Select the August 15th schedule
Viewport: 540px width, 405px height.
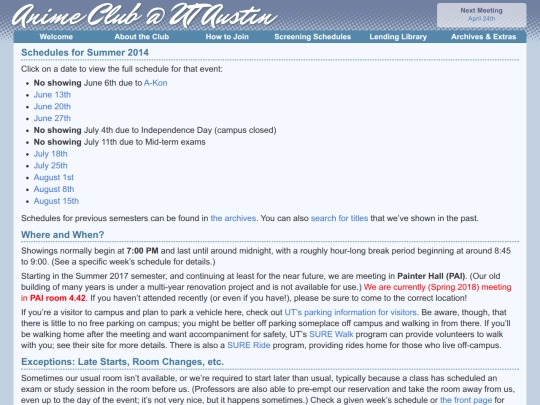pyautogui.click(x=56, y=201)
